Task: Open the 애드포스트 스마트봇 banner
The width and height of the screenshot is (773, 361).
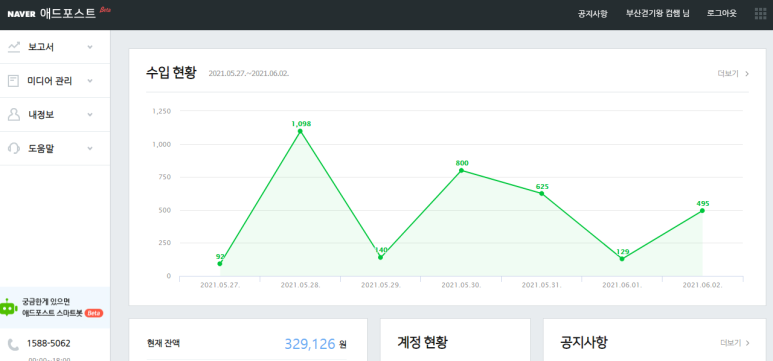Action: (55, 307)
